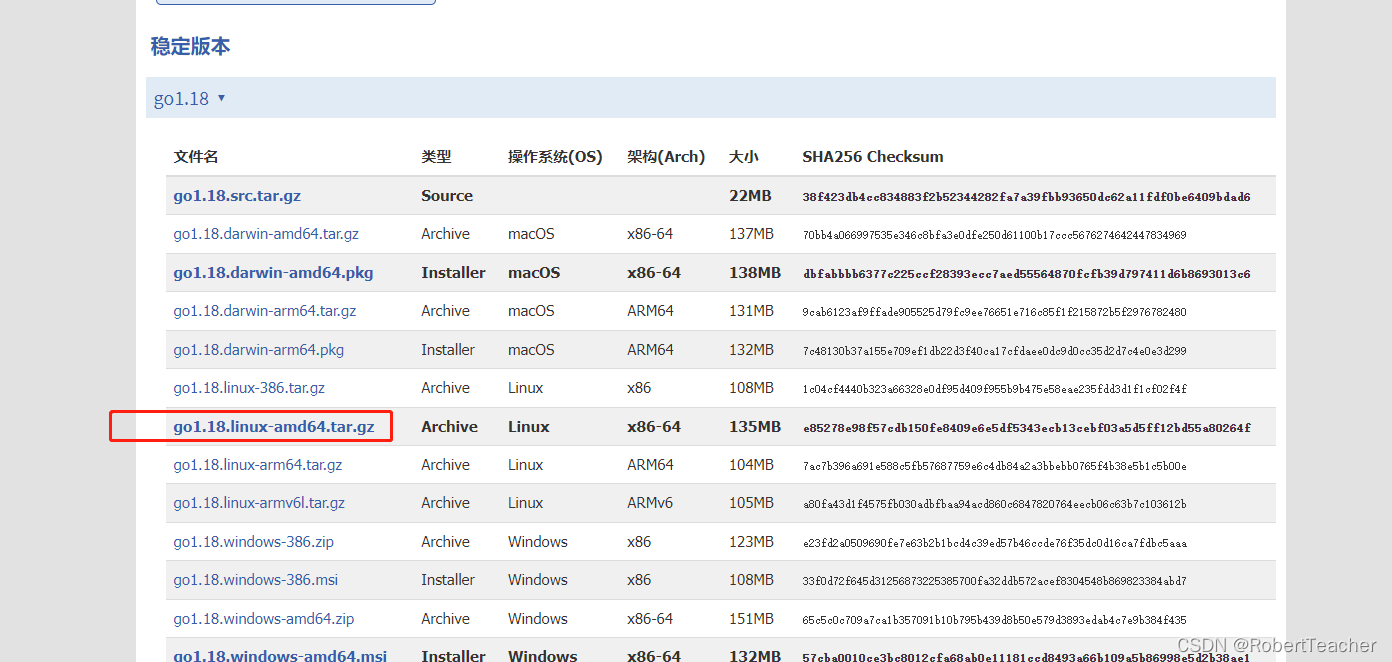Click Archive type in linux-386.tar.gz row
The width and height of the screenshot is (1392, 662).
pos(445,388)
